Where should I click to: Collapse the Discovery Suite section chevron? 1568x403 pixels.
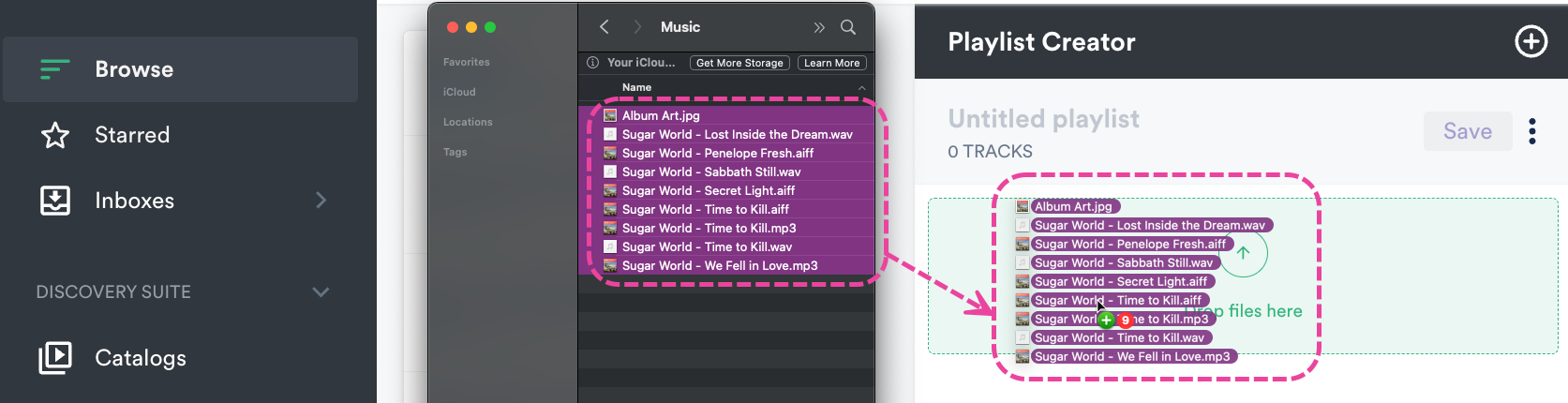click(x=321, y=291)
